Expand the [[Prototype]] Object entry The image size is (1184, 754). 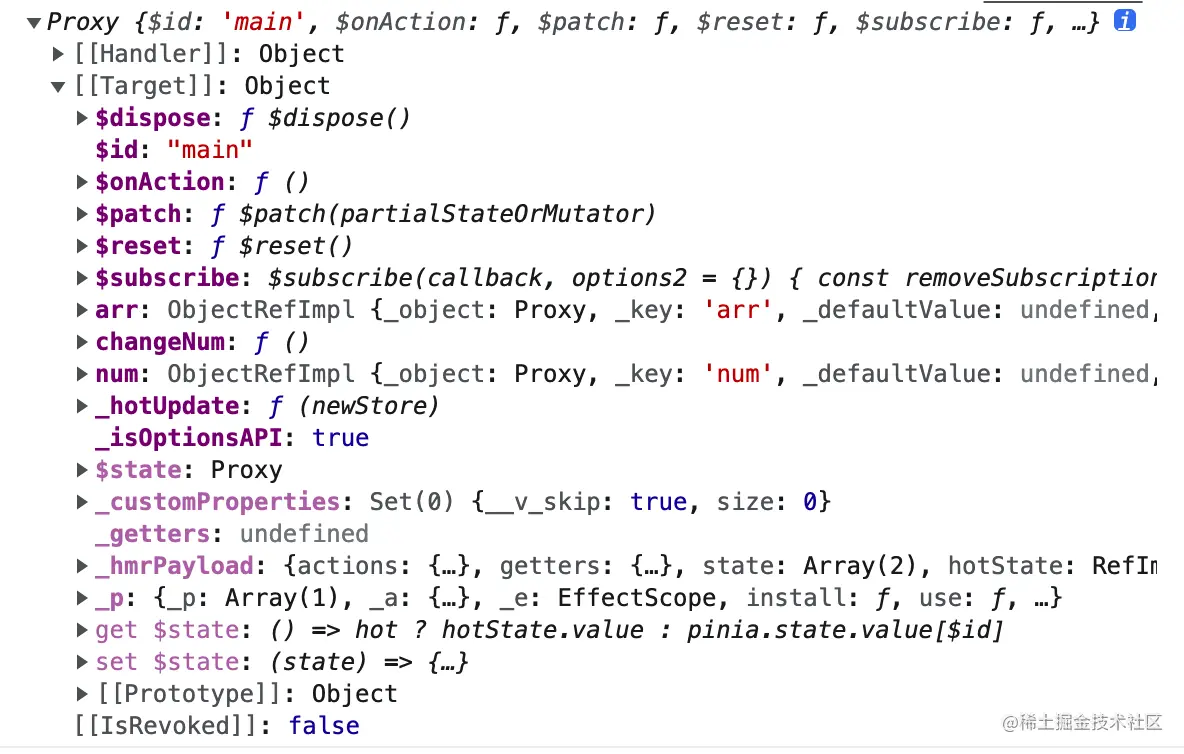82,693
